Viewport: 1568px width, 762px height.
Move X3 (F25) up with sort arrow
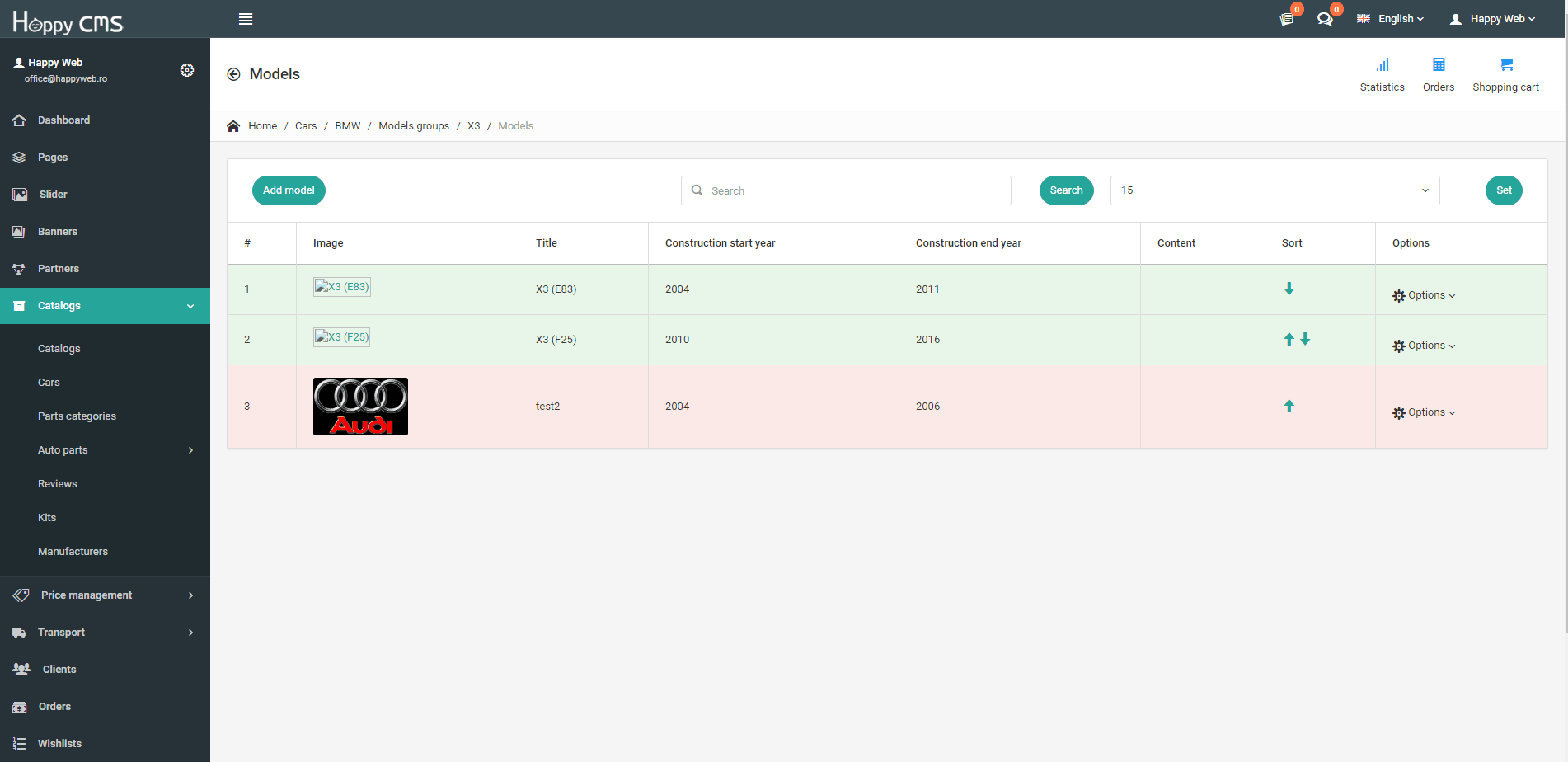pyautogui.click(x=1289, y=339)
